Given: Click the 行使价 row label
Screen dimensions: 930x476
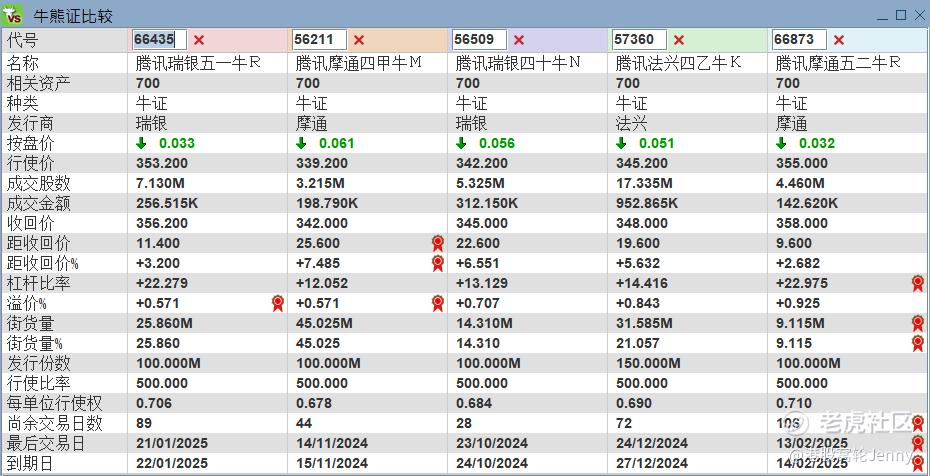Looking at the screenshot, I should pyautogui.click(x=30, y=164).
